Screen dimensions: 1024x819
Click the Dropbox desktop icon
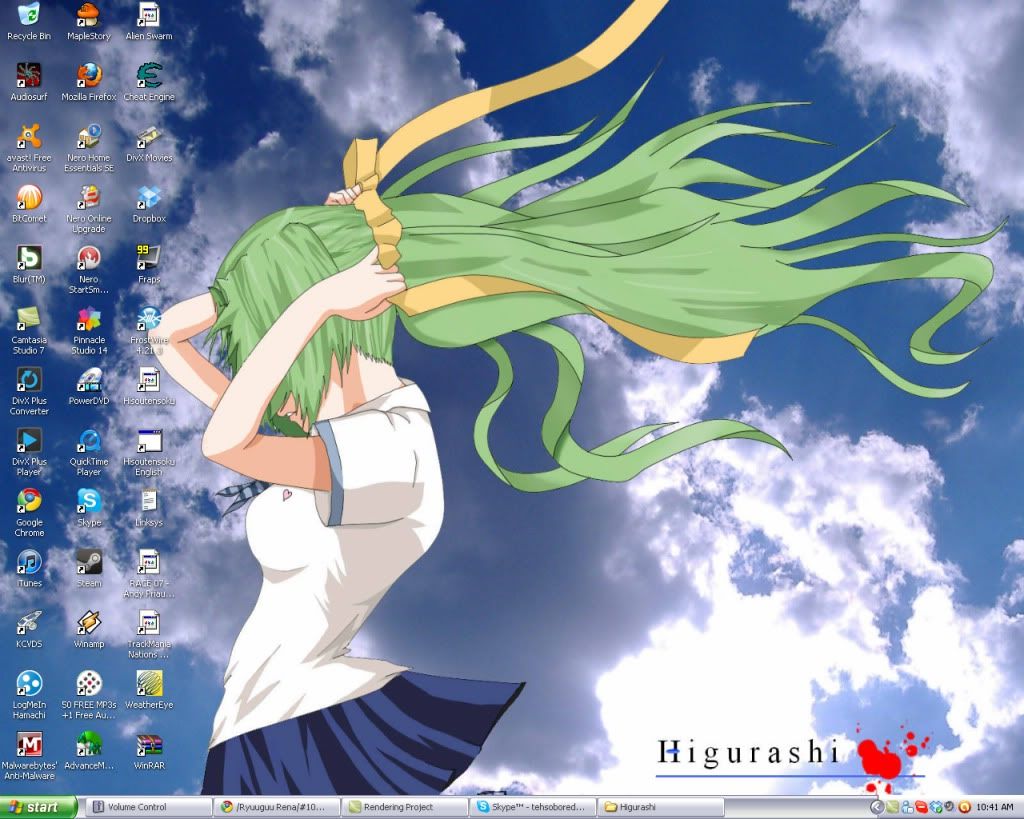pyautogui.click(x=149, y=197)
